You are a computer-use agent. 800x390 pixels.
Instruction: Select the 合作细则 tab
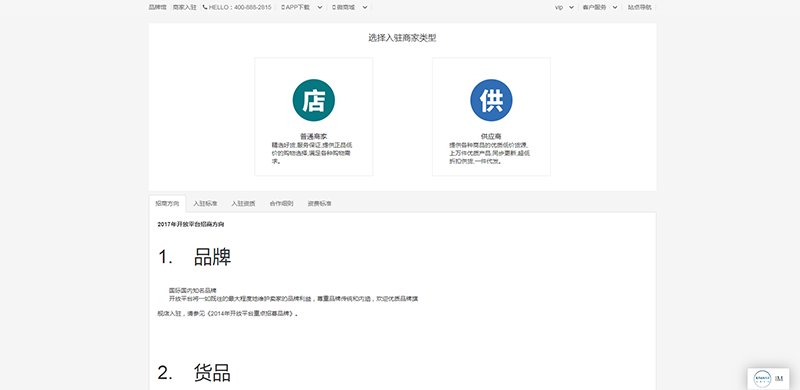[x=282, y=203]
